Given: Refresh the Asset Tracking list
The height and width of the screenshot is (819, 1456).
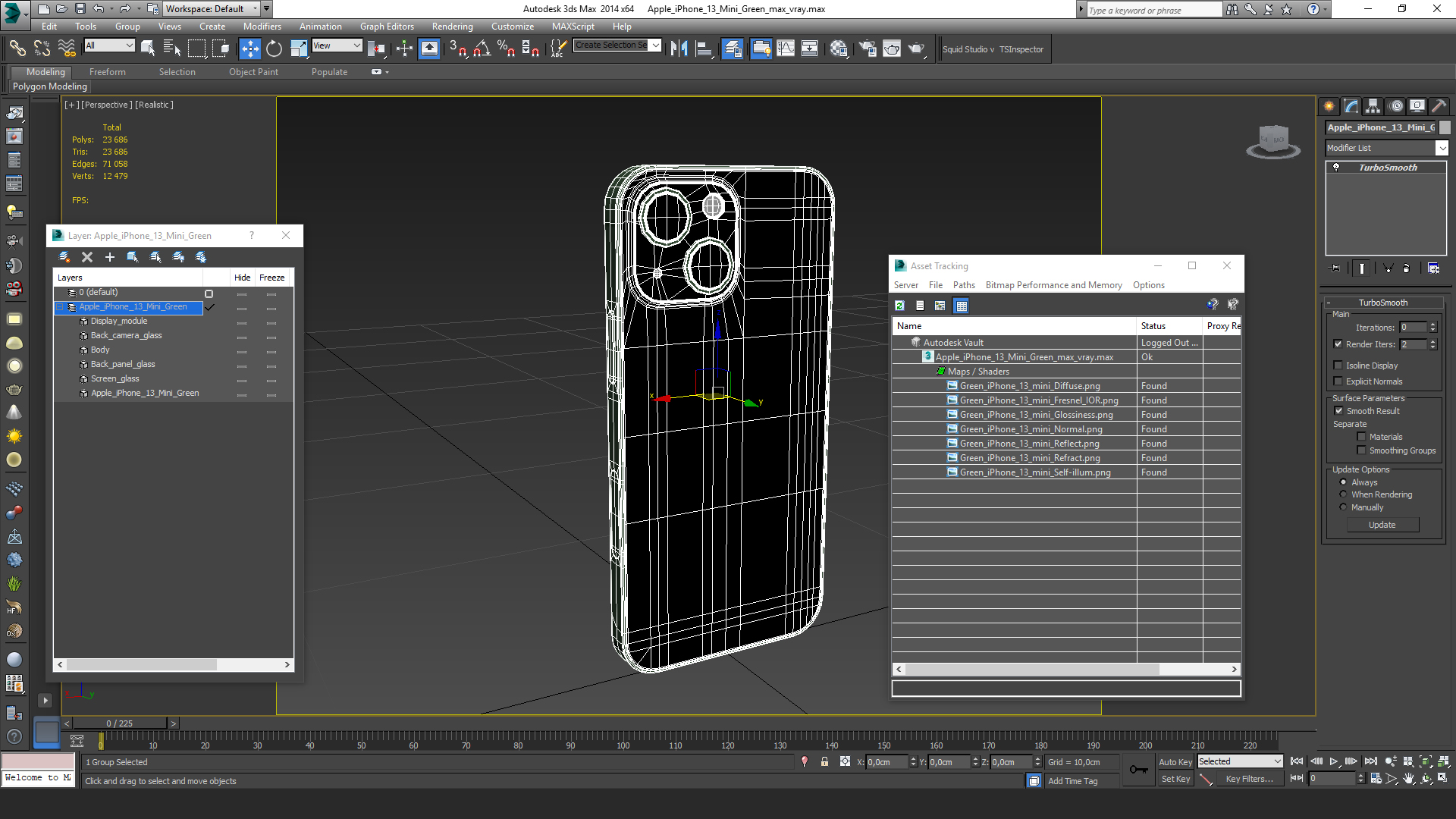Looking at the screenshot, I should click(900, 306).
